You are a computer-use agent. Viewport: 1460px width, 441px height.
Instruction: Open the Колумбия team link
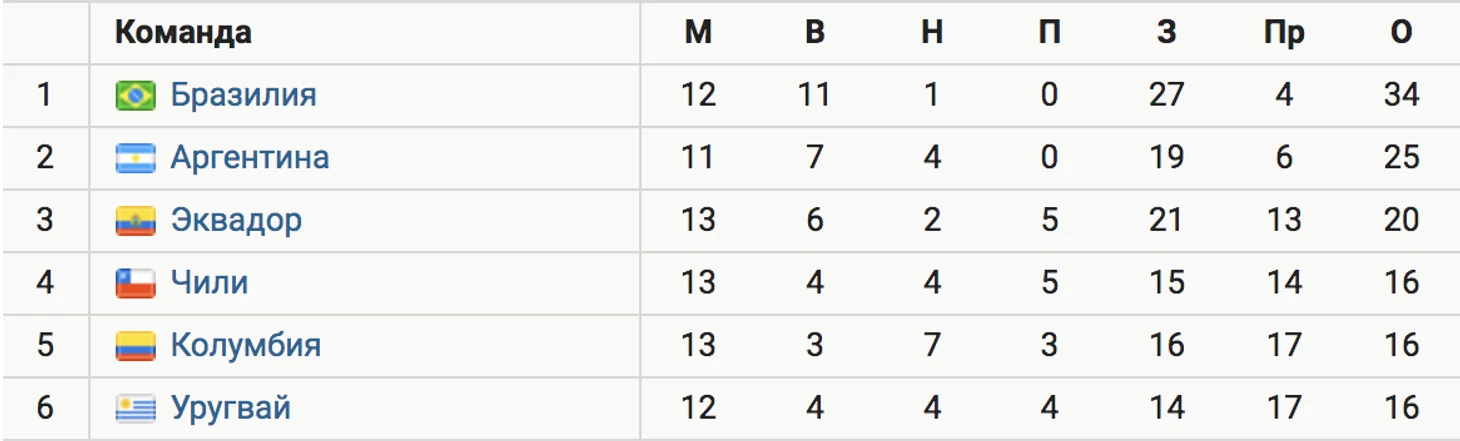pyautogui.click(x=246, y=345)
